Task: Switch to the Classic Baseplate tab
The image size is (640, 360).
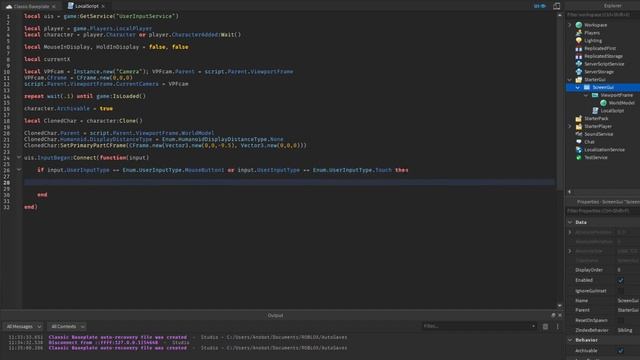Action: 31,6
